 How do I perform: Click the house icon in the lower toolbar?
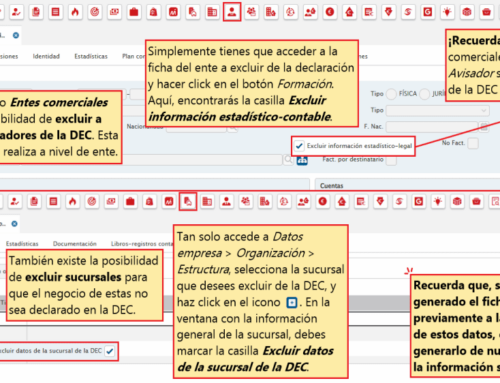point(342,201)
